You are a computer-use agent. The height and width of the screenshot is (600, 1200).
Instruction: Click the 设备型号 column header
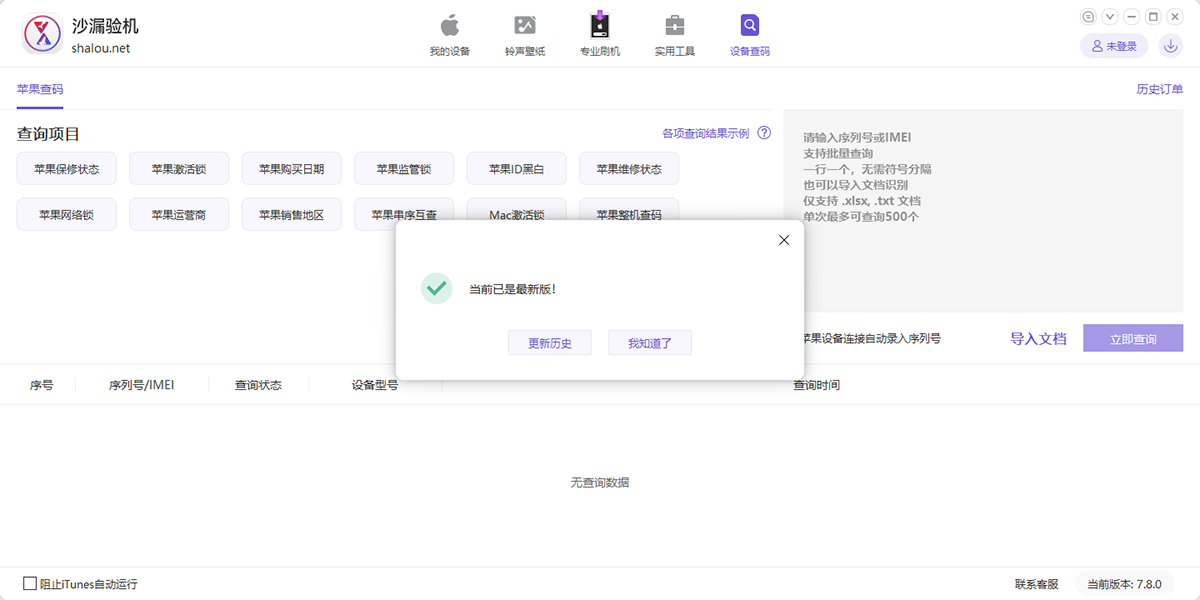(x=375, y=385)
